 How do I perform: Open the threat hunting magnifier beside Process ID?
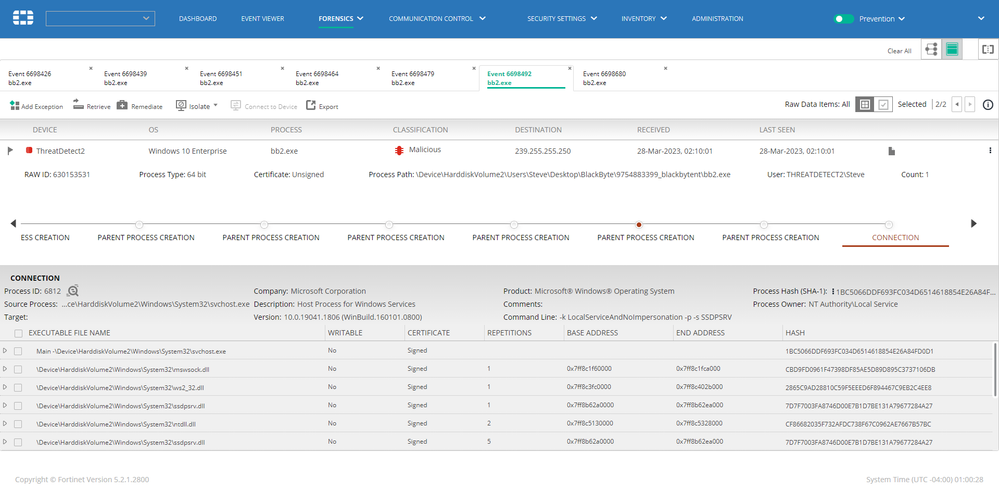(x=73, y=291)
